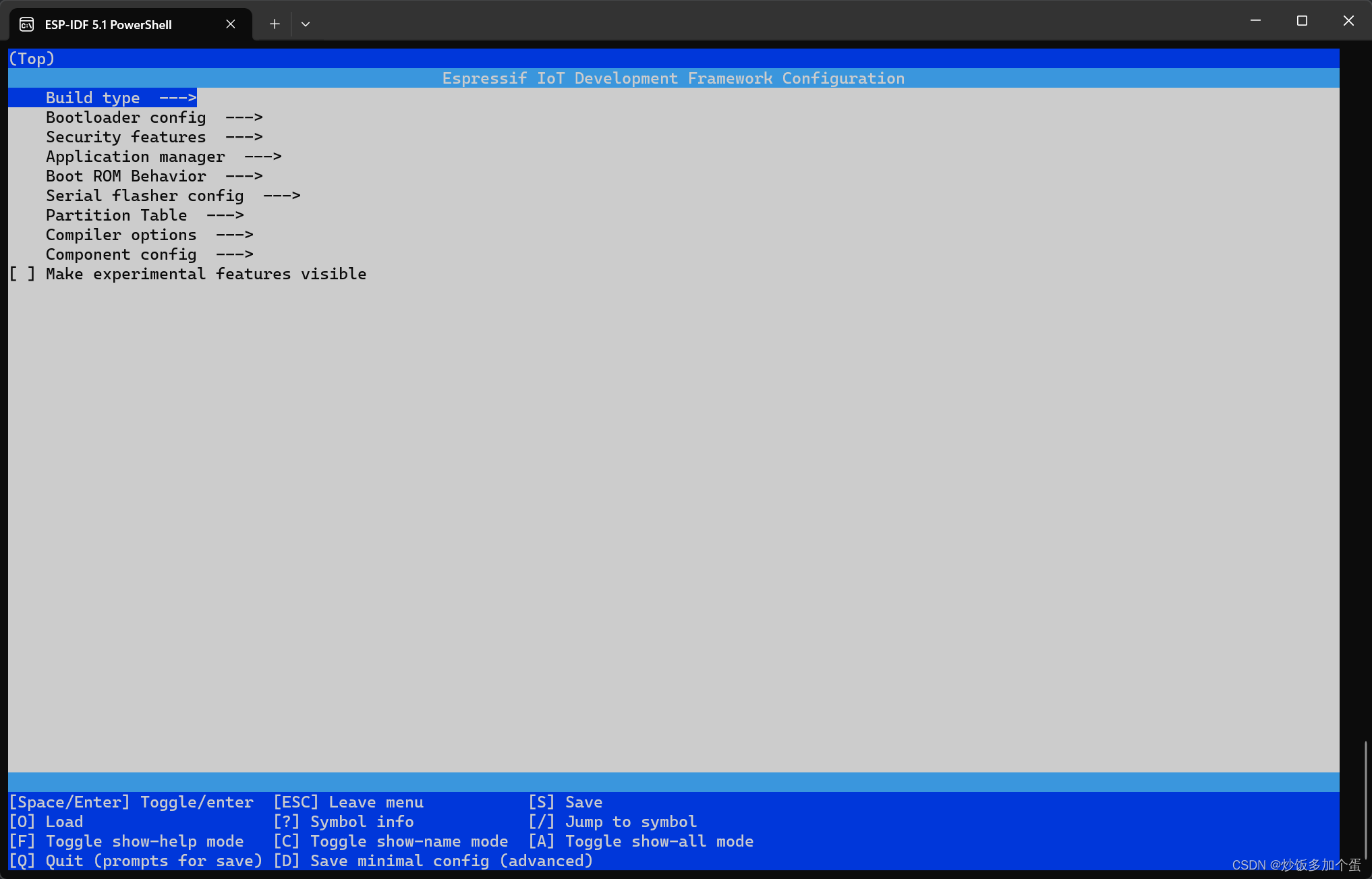
Task: Open the Serial flasher config submenu
Action: pyautogui.click(x=173, y=196)
